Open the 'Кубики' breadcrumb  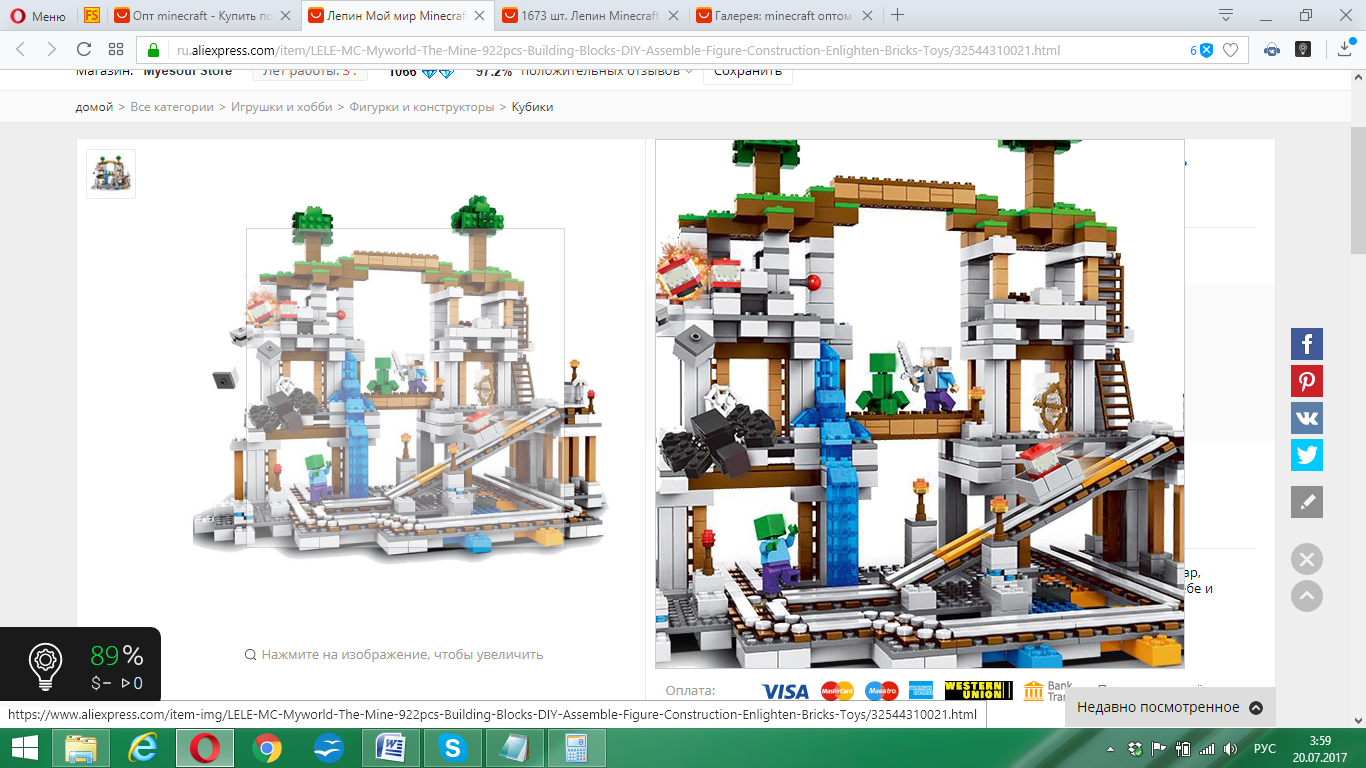pos(532,107)
